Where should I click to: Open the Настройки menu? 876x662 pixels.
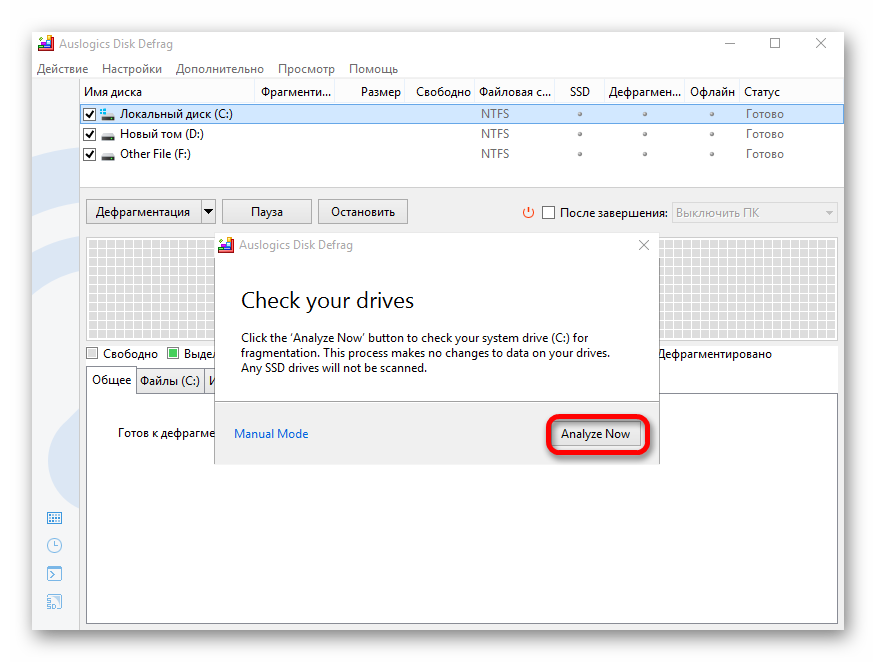131,69
